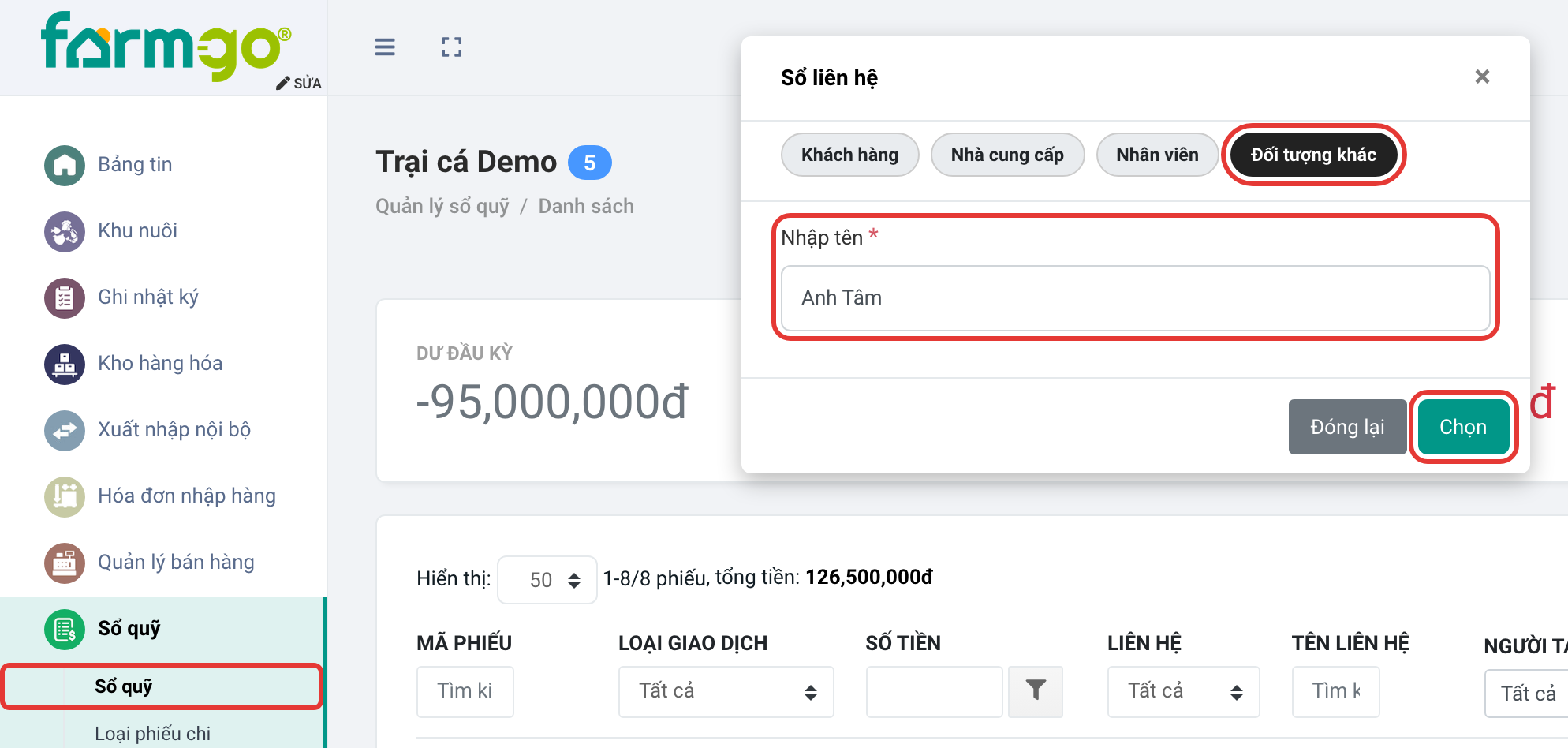Click the Đóng lại button

[1347, 427]
